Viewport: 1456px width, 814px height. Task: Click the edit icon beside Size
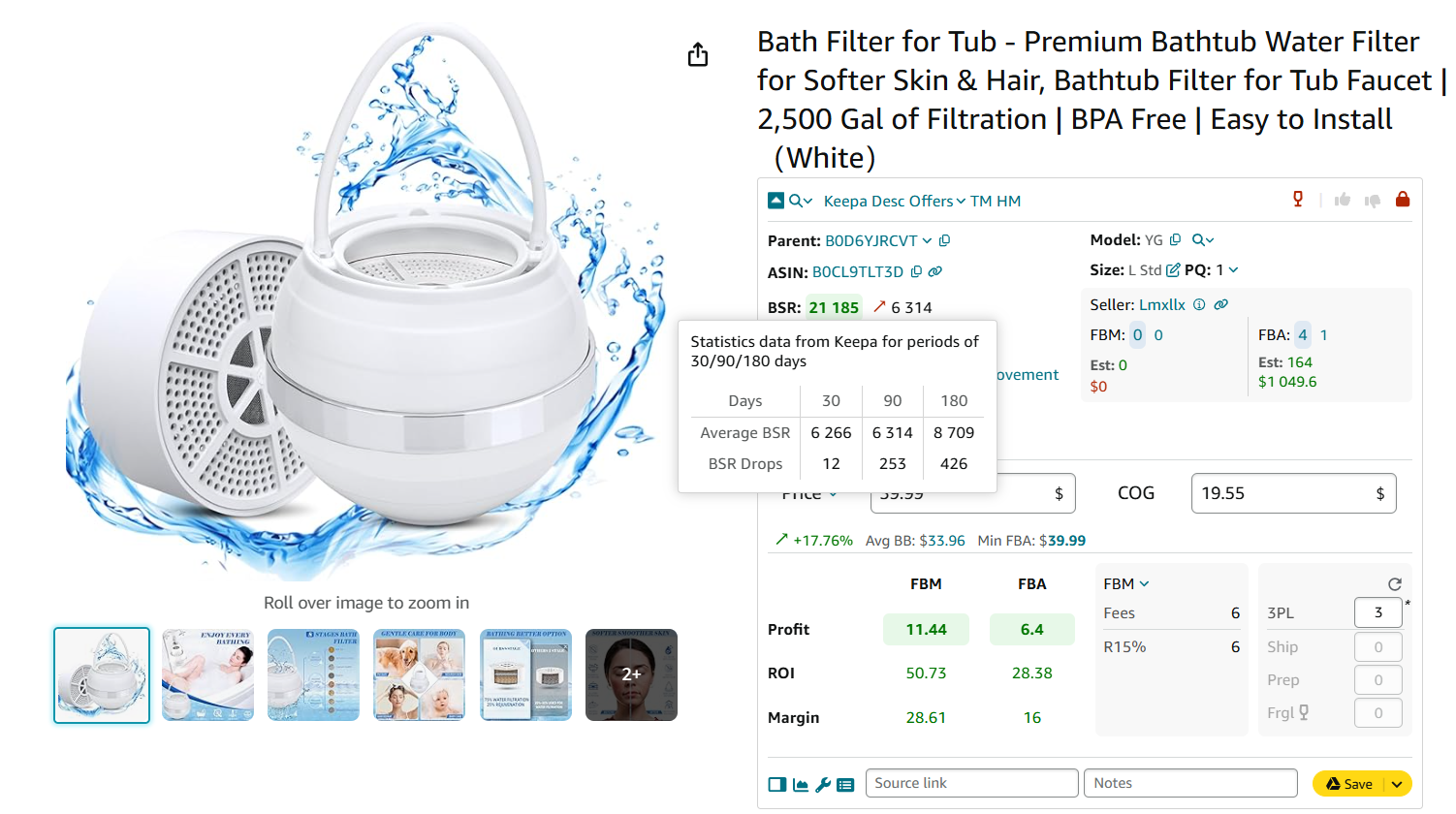click(1173, 270)
